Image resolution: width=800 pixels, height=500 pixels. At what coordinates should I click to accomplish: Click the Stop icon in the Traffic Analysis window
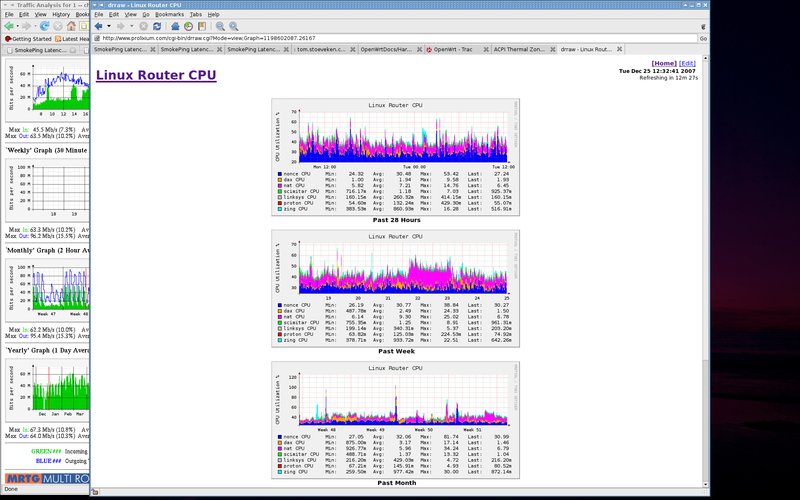[x=58, y=26]
